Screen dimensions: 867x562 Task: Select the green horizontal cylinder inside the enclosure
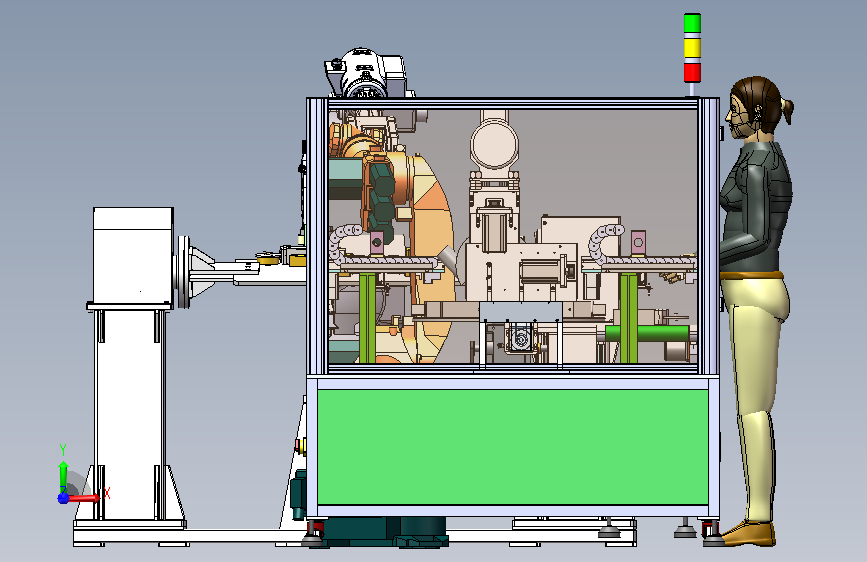click(x=647, y=334)
